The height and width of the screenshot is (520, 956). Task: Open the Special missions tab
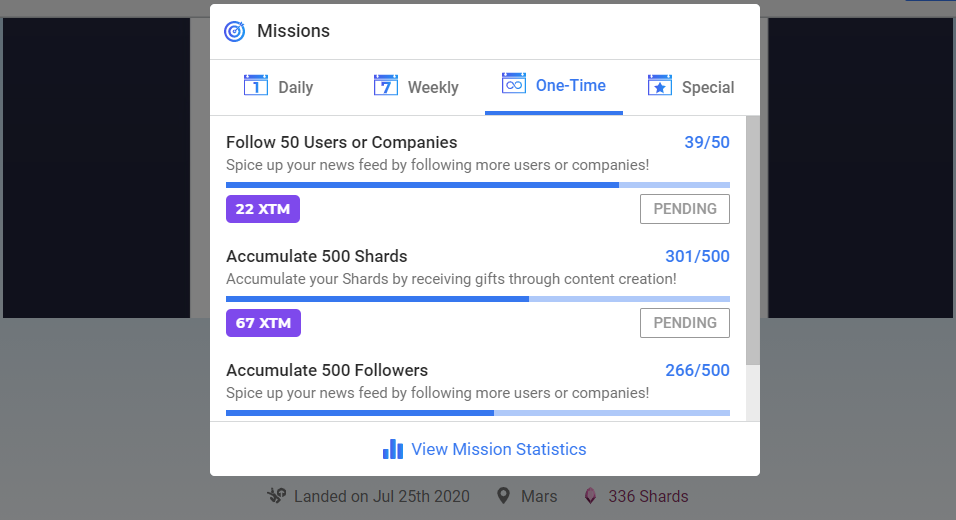point(691,87)
